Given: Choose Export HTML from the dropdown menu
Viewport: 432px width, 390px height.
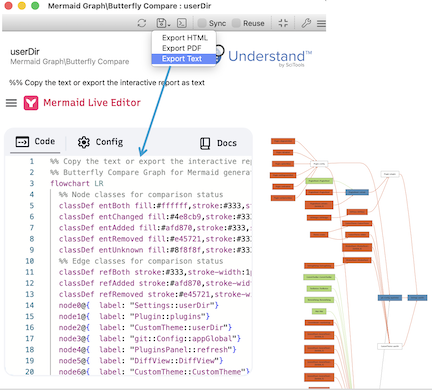Looking at the screenshot, I should click(185, 38).
